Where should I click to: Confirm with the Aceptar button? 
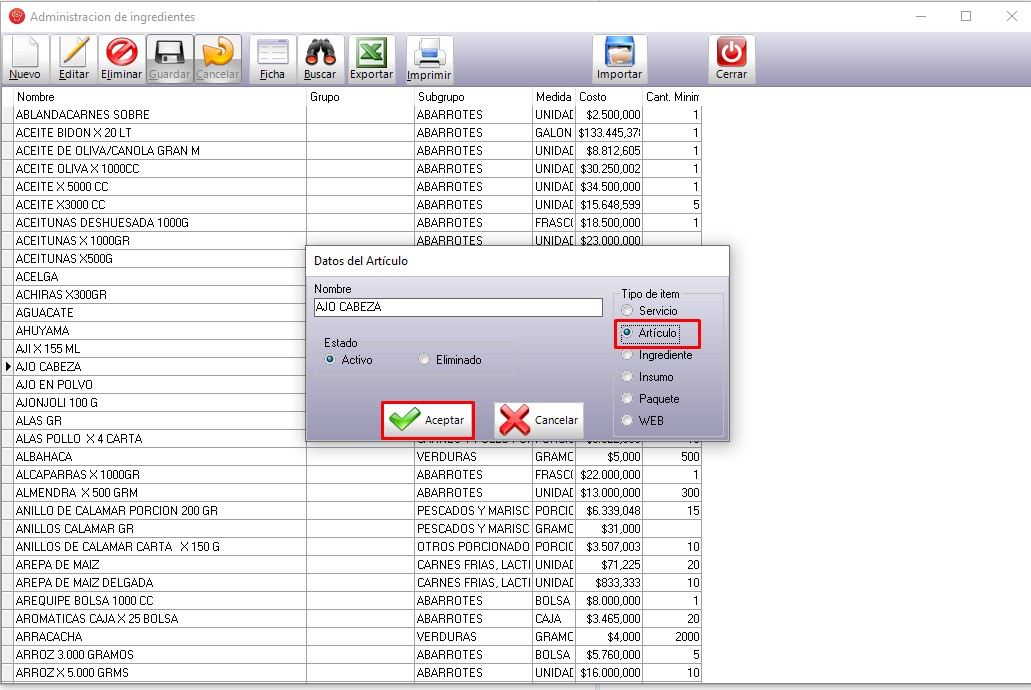427,420
